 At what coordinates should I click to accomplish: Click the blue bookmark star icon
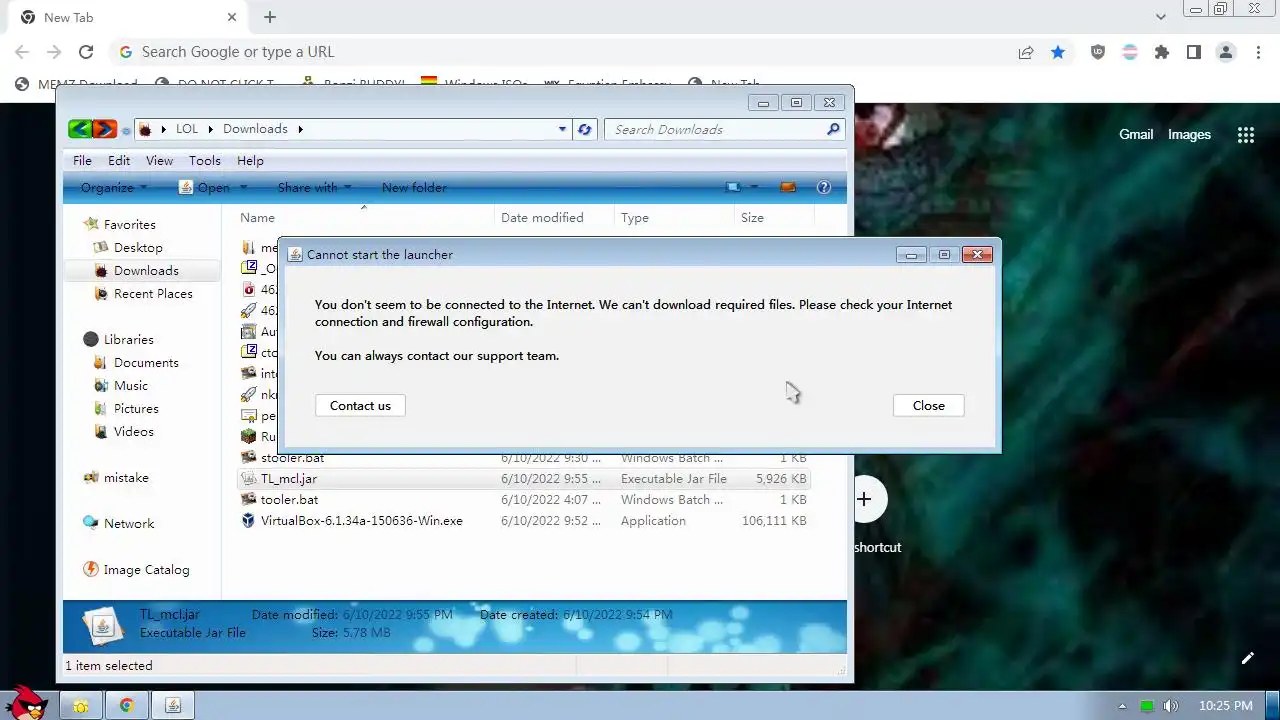1058,52
